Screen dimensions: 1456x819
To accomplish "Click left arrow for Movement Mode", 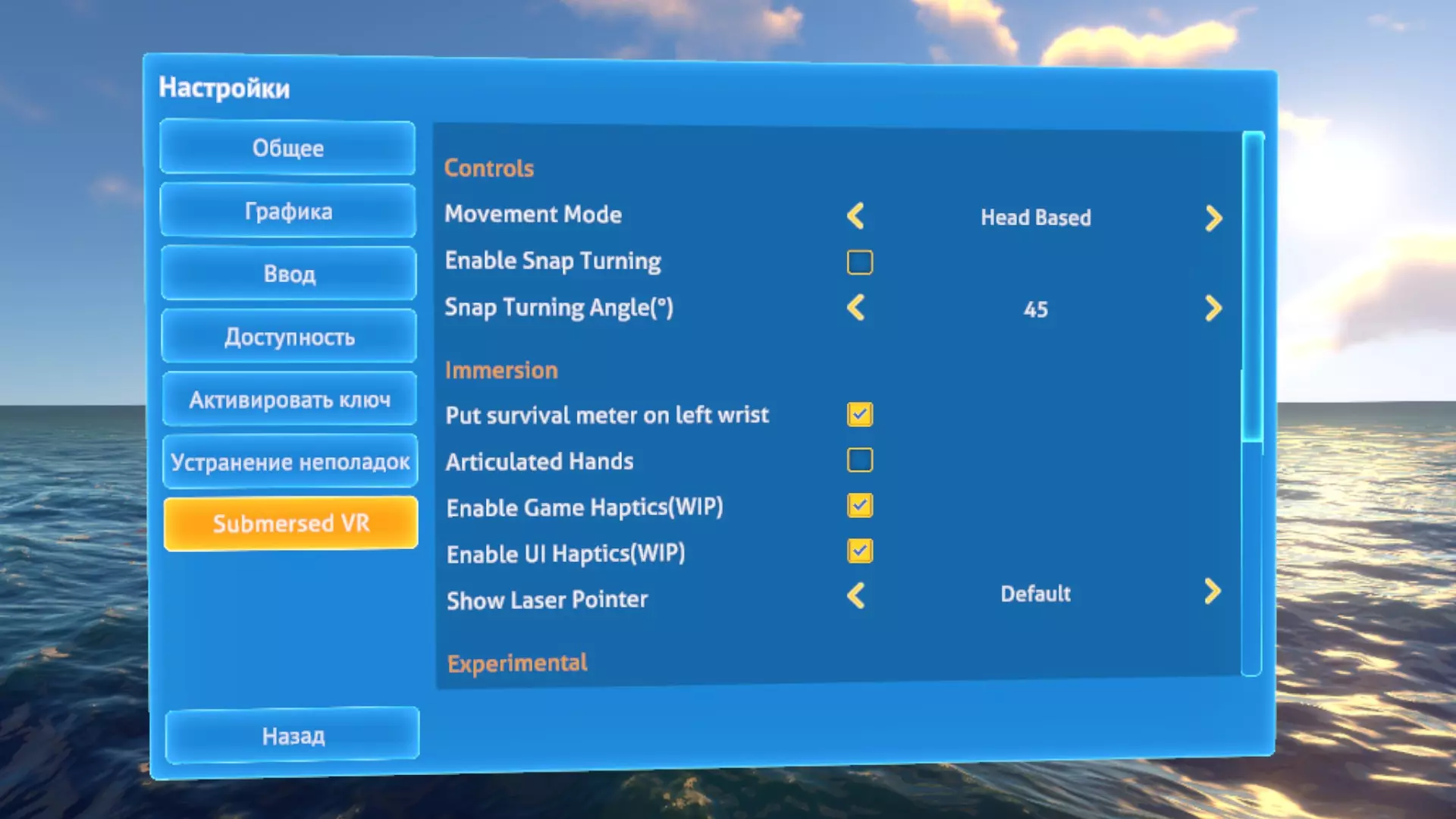I will 855,216.
